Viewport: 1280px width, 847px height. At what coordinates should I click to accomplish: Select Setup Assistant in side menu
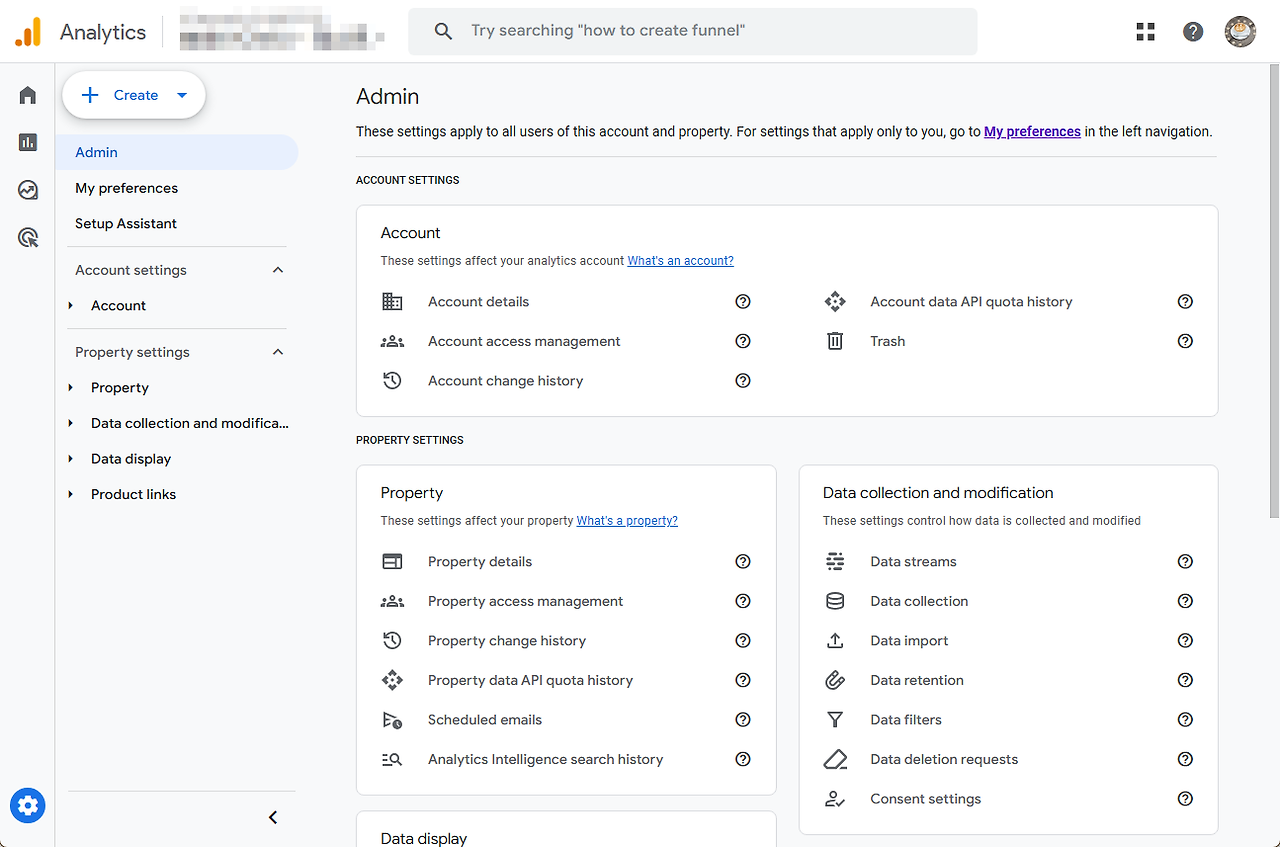click(126, 224)
